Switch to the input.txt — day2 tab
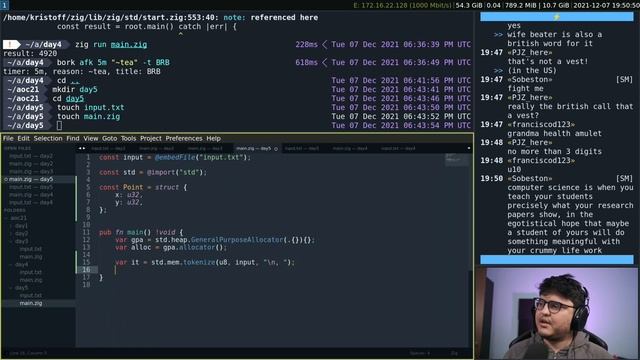 (x=108, y=149)
